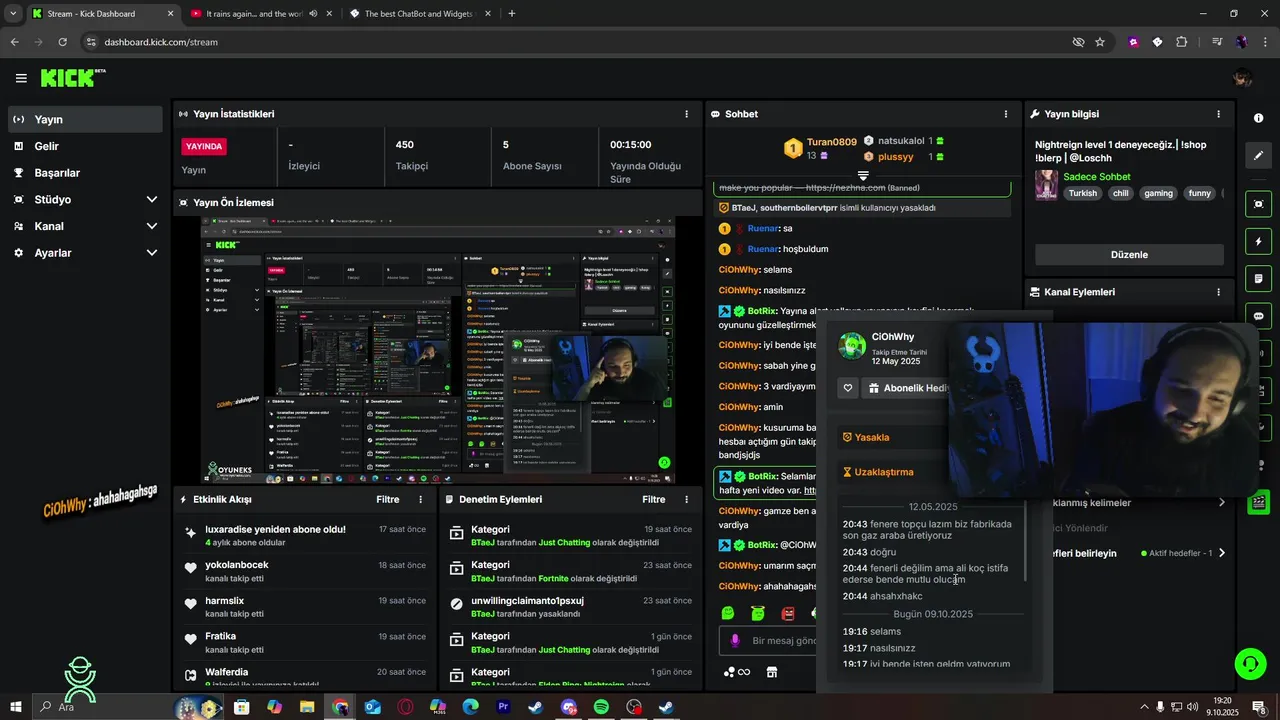
Task: Open Etkinlik Akışı three-dot options
Action: click(420, 499)
